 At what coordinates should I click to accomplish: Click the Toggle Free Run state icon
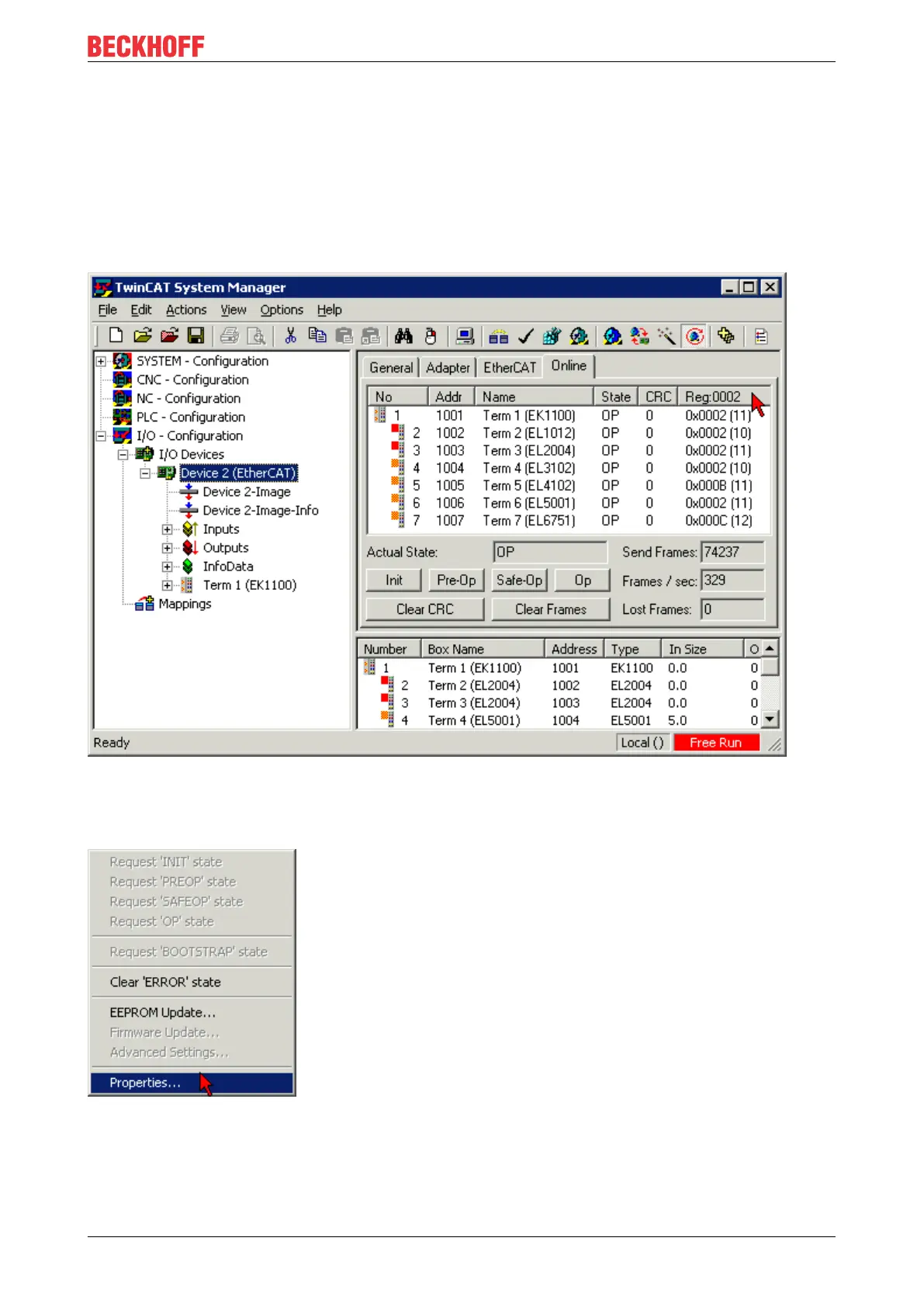point(694,336)
